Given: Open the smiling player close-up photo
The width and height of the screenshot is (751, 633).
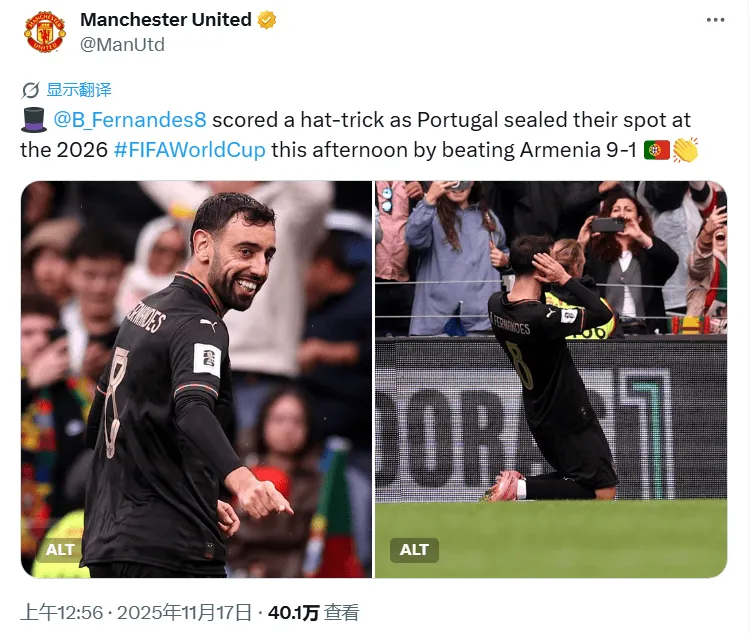Looking at the screenshot, I should (196, 379).
